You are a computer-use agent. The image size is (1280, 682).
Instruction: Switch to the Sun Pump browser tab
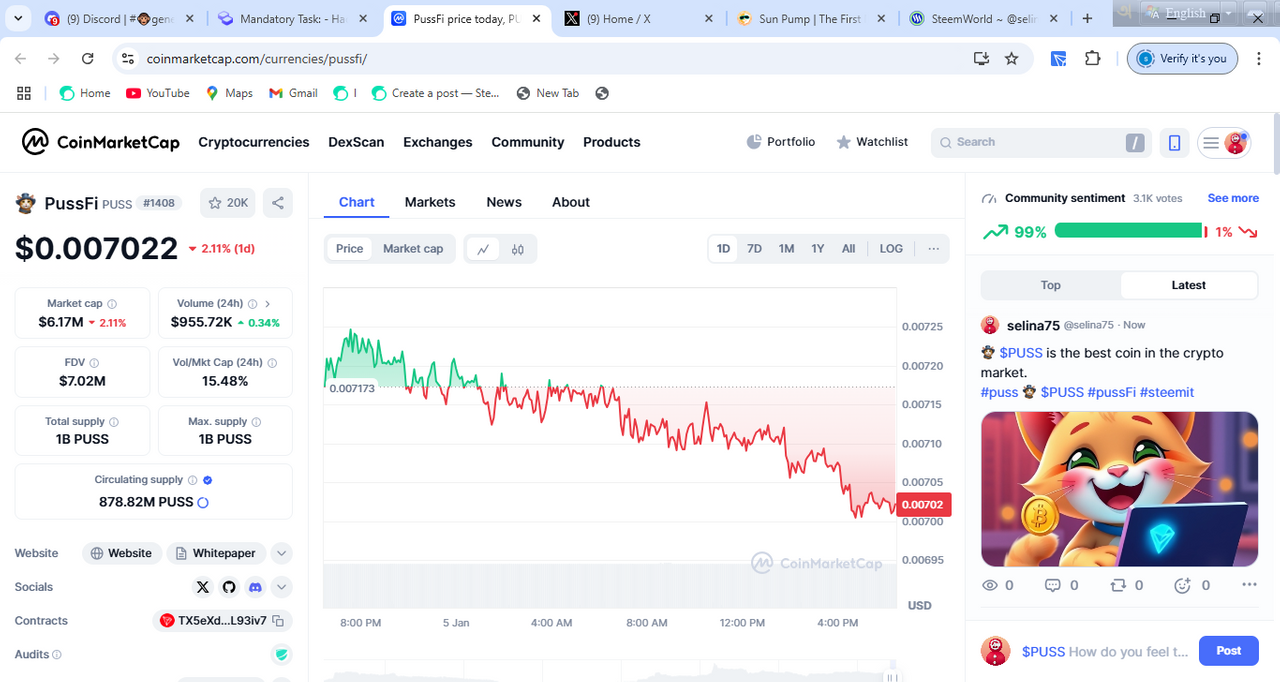pos(810,18)
